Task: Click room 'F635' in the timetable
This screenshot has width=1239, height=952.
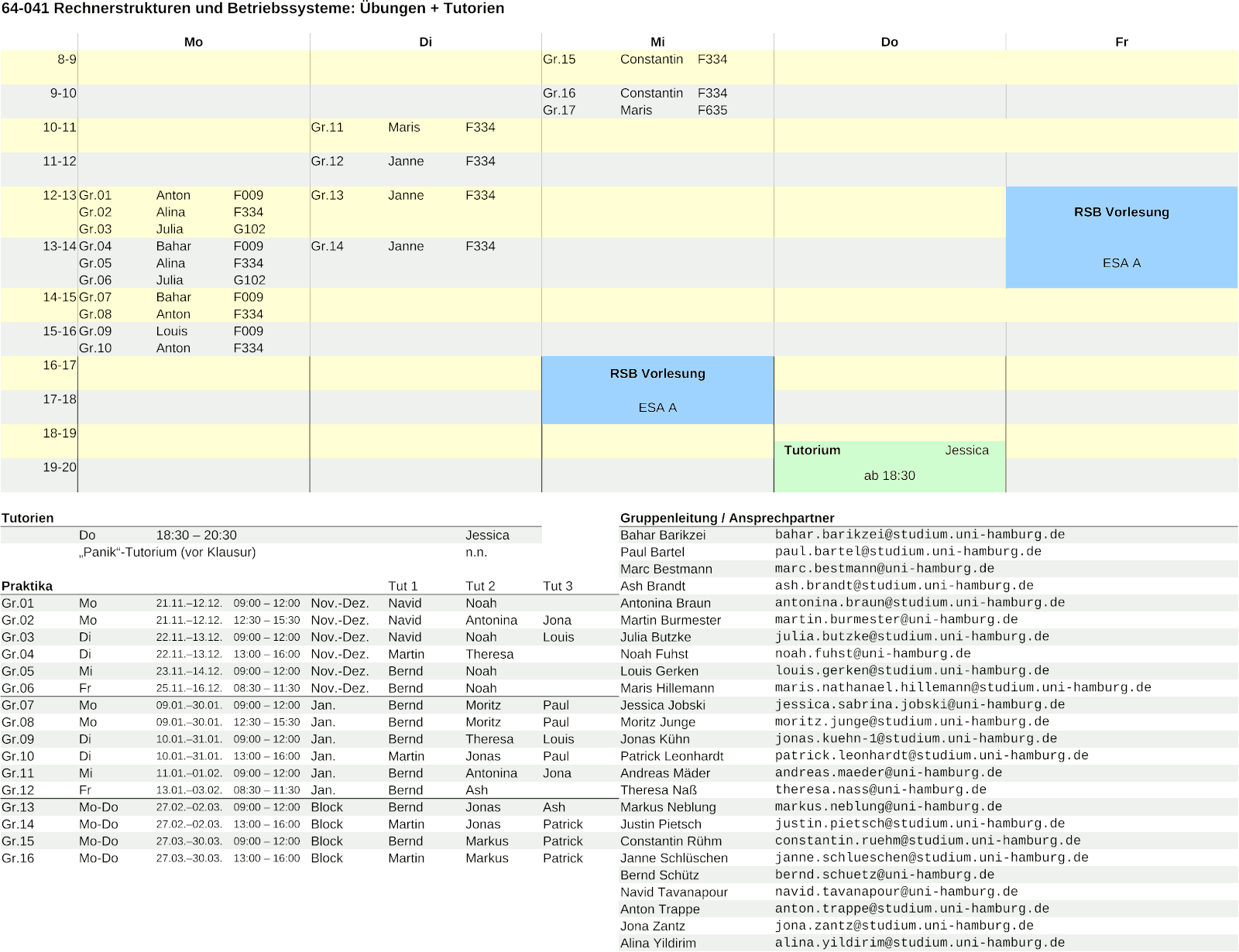Action: [x=712, y=111]
